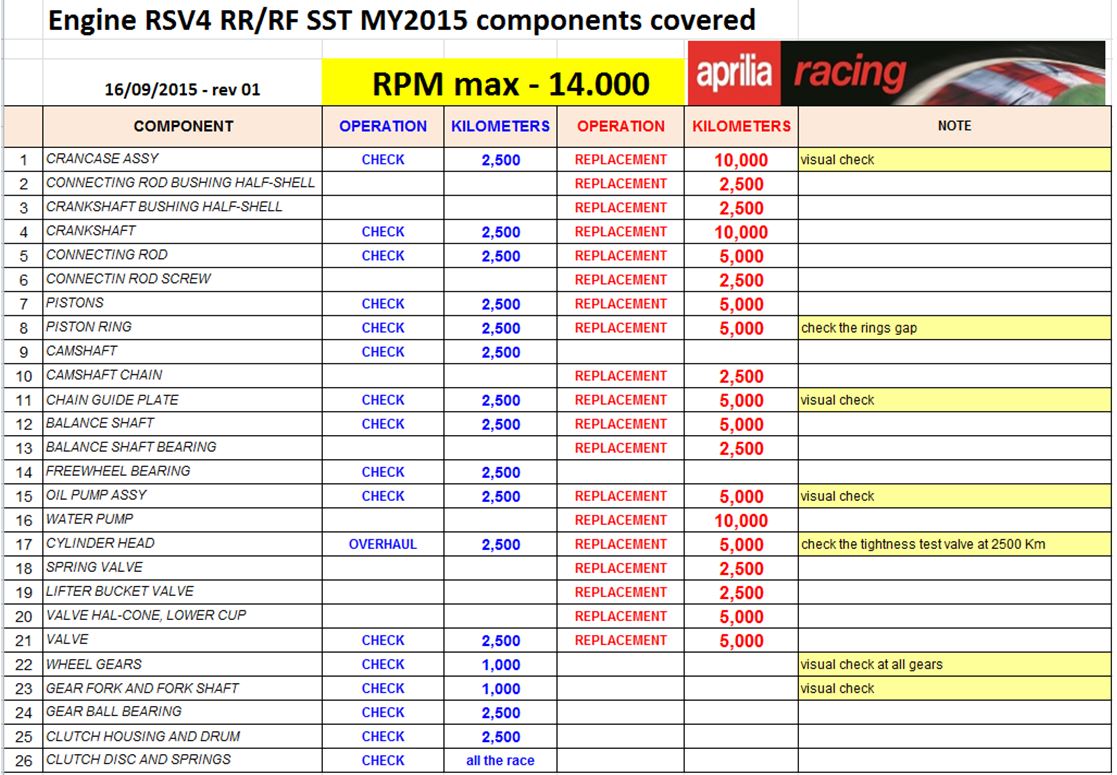This screenshot has width=1117, height=775.
Task: Click REPLACEMENT in the CAMSHAFT CHAIN row
Action: click(620, 376)
